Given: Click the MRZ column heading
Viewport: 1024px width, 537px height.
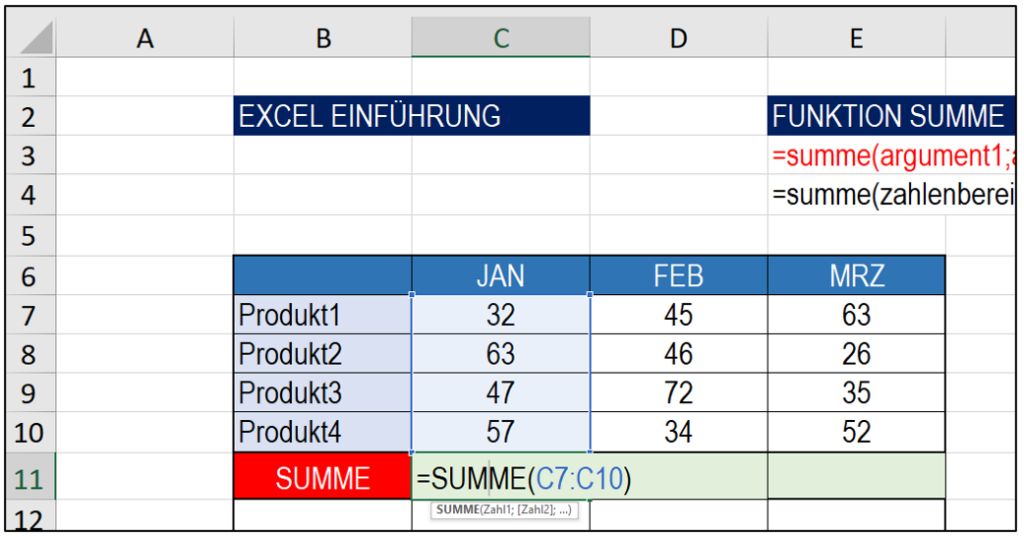Looking at the screenshot, I should click(856, 276).
